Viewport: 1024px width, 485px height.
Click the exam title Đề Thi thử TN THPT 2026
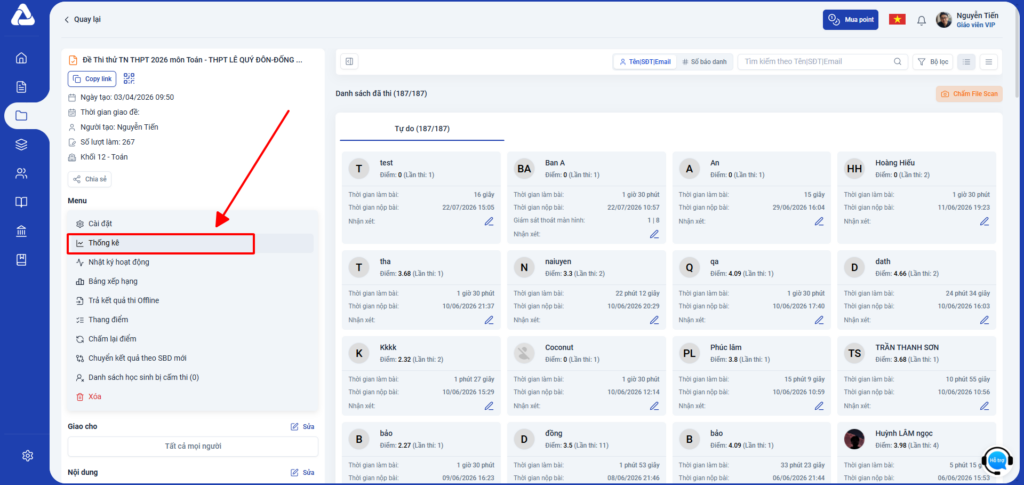pos(193,59)
